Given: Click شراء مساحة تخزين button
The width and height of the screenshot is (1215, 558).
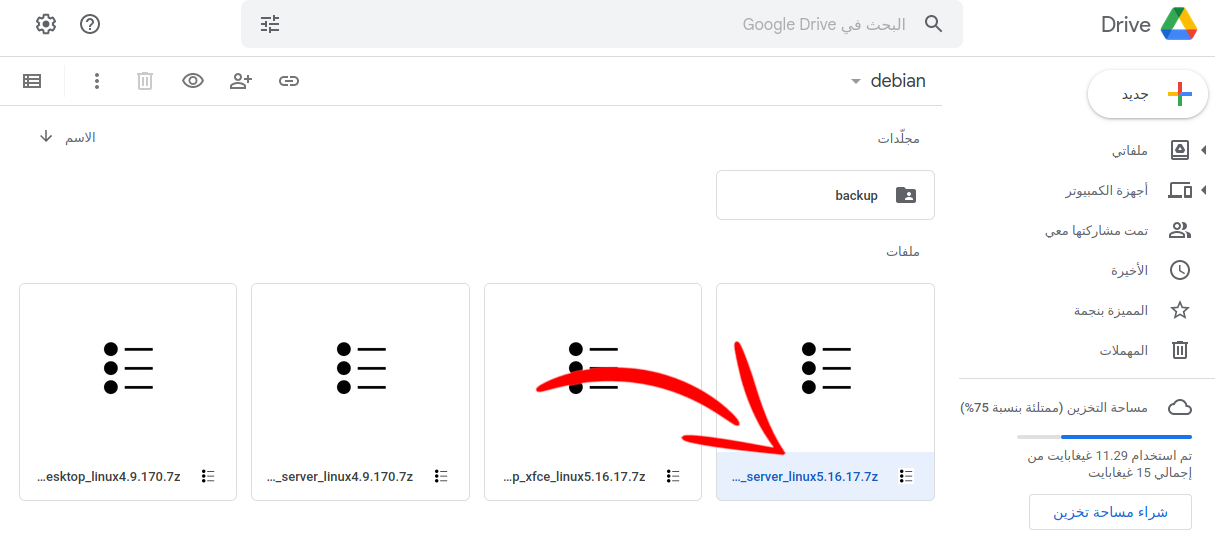Looking at the screenshot, I should click(x=1110, y=512).
